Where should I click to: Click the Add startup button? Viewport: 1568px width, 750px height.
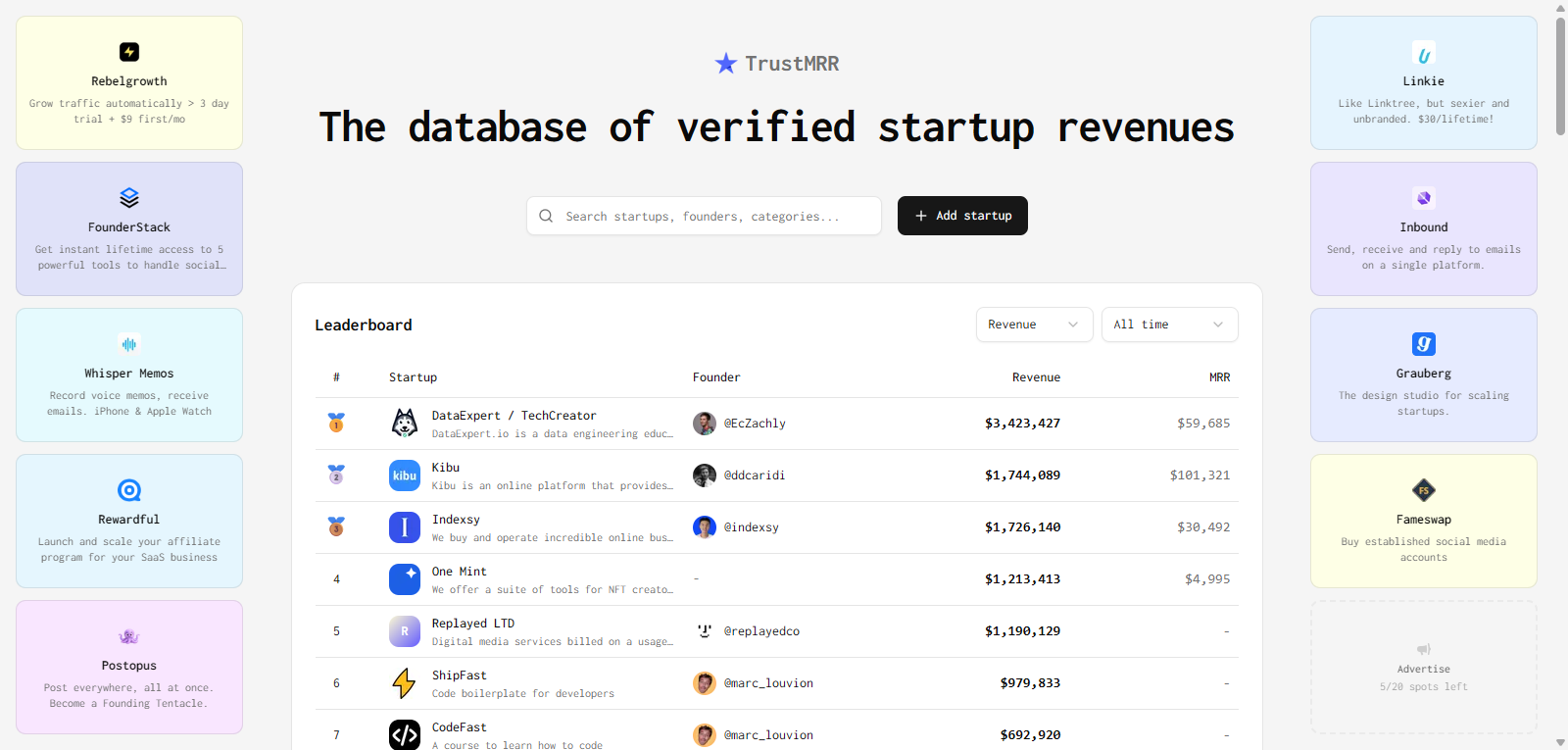tap(962, 216)
